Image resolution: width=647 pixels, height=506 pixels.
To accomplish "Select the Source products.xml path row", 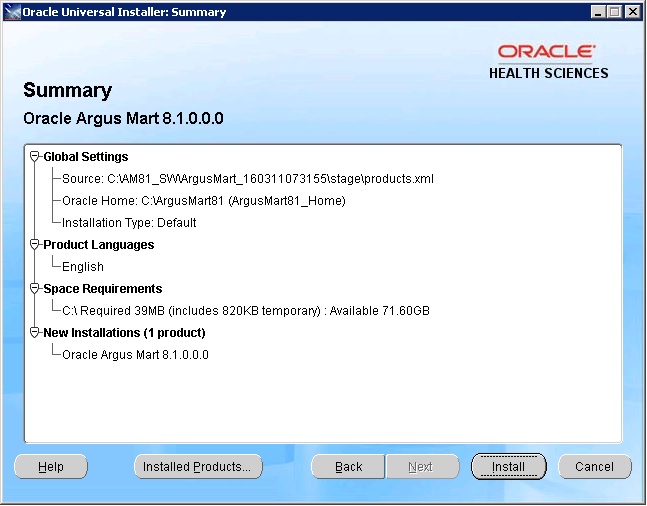I will (x=248, y=179).
